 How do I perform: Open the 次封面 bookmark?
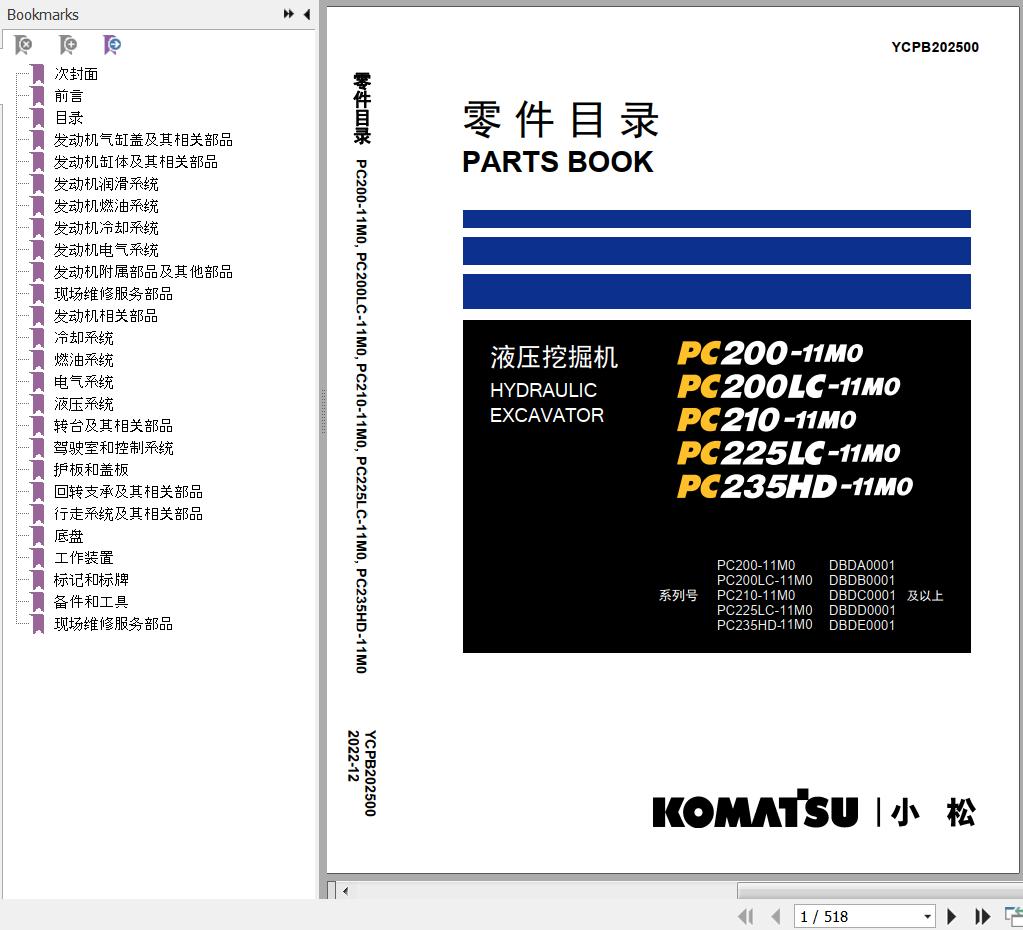76,74
